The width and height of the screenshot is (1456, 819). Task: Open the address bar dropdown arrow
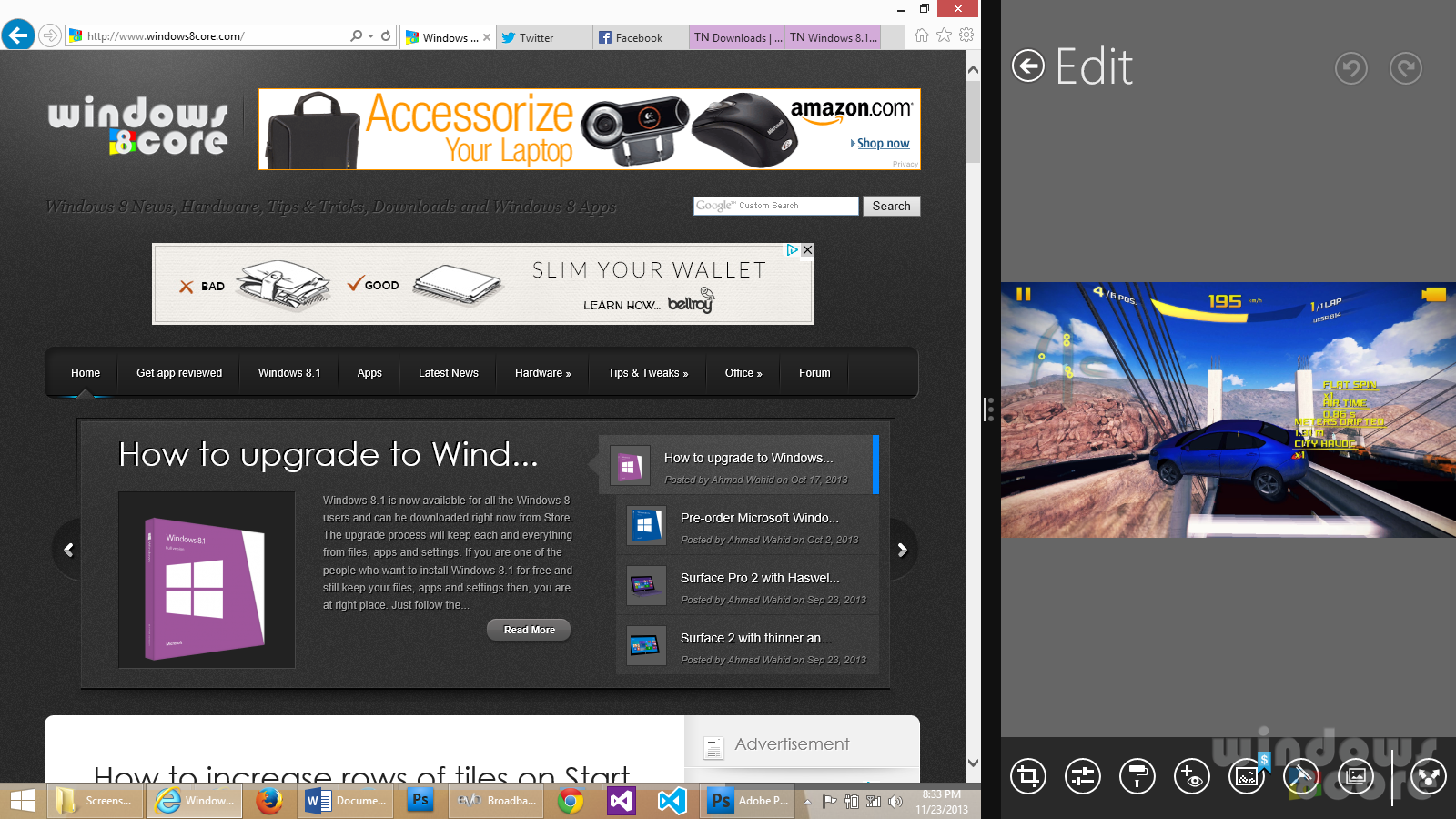point(371,36)
